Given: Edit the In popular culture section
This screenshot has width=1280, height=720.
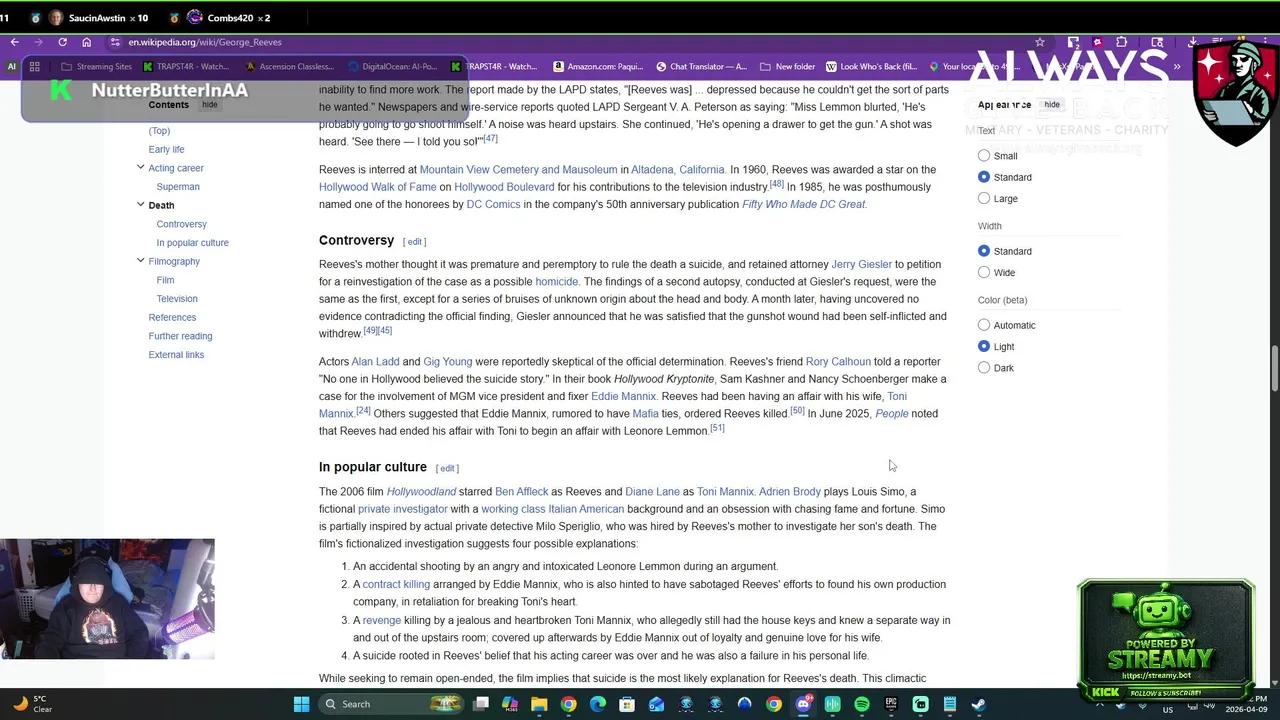Looking at the screenshot, I should [x=447, y=468].
